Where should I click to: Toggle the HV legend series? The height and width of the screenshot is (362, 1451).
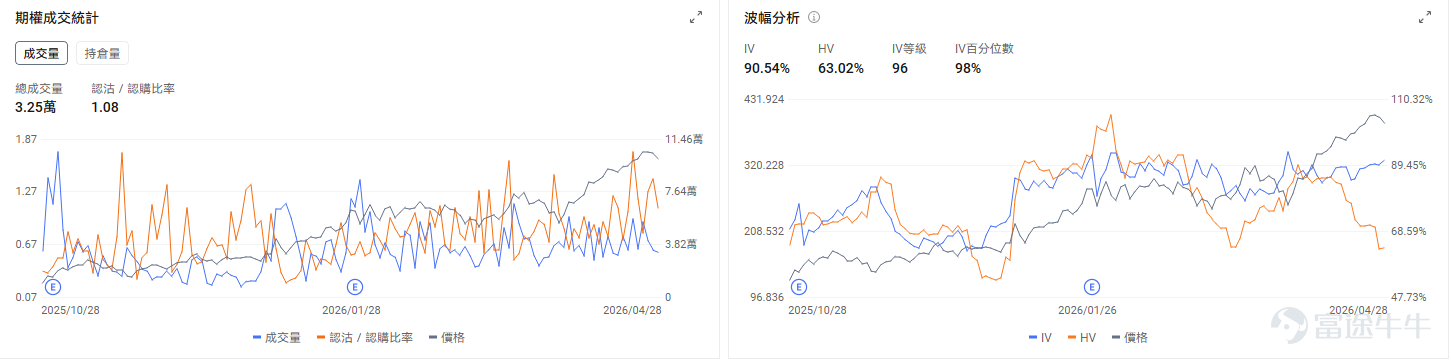[1082, 338]
